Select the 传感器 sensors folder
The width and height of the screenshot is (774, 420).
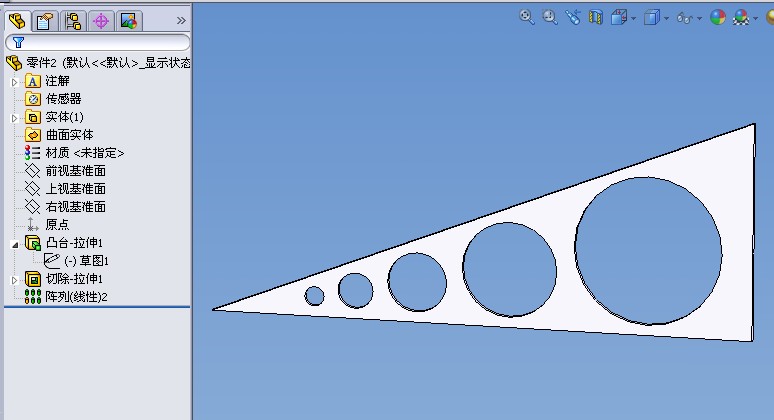(53, 99)
